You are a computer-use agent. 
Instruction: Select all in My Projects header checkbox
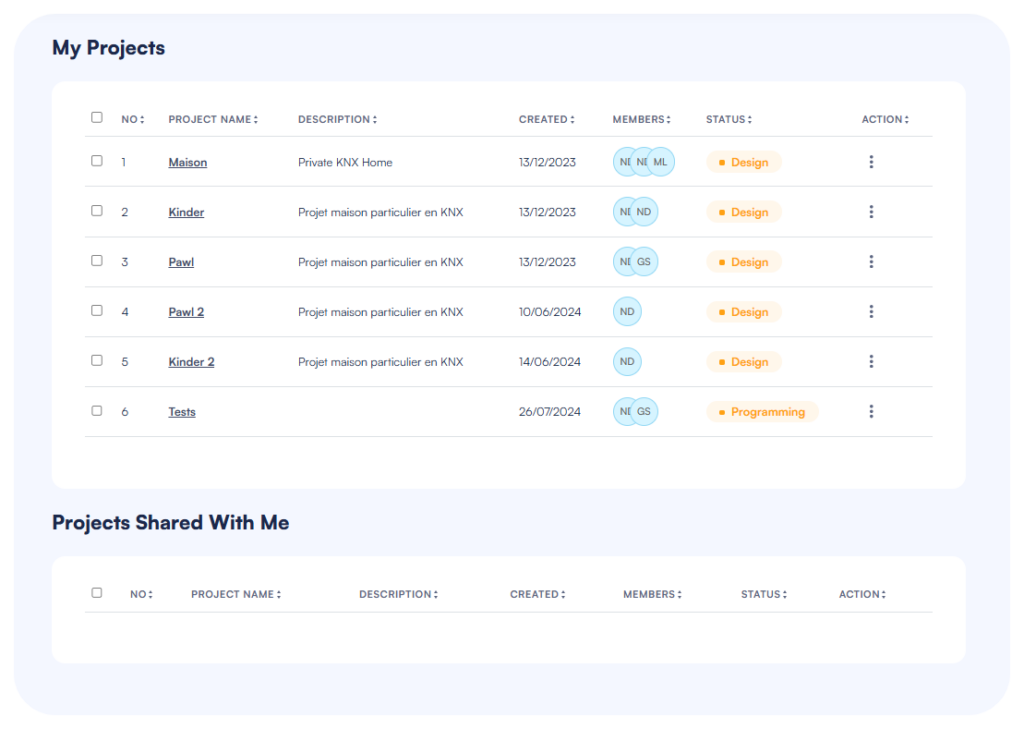pyautogui.click(x=97, y=118)
